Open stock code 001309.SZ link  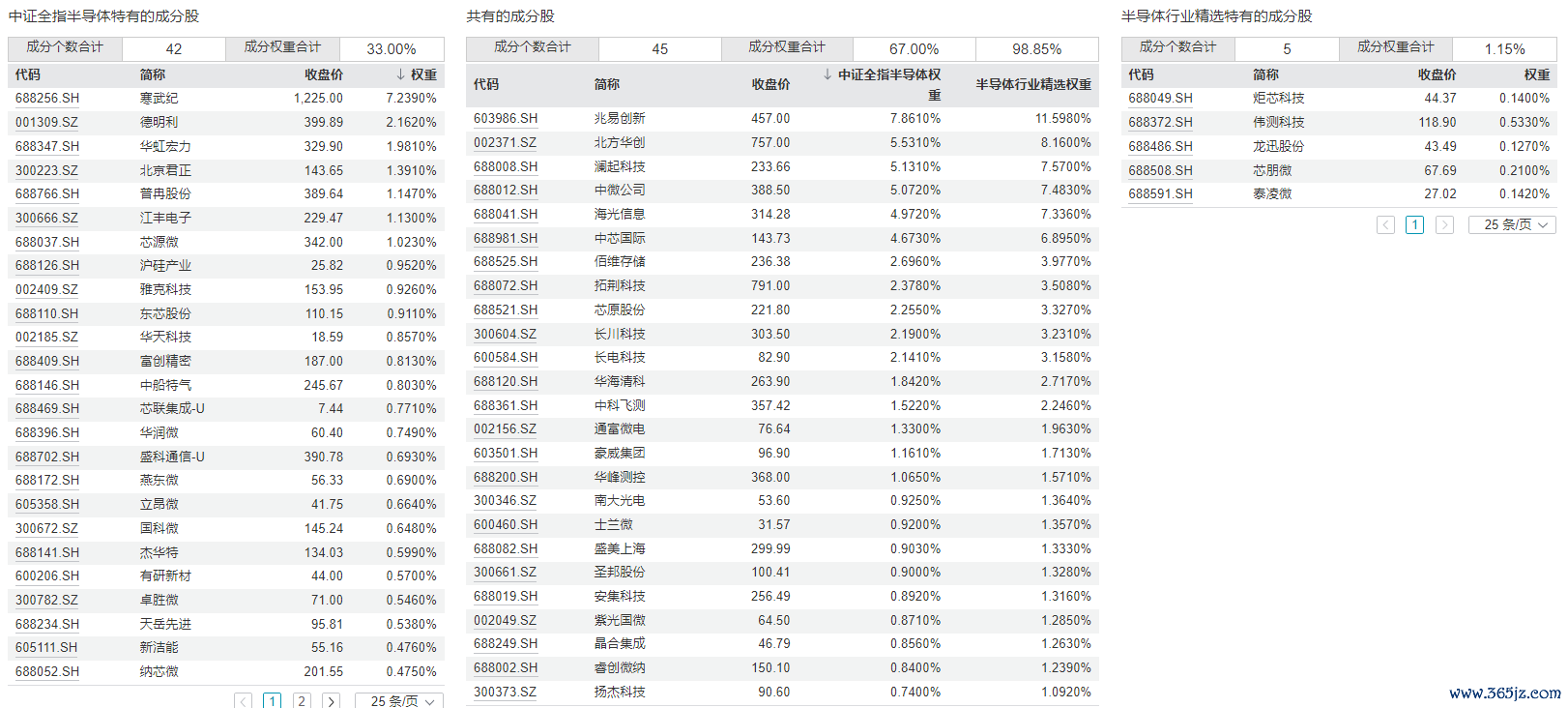(x=46, y=123)
